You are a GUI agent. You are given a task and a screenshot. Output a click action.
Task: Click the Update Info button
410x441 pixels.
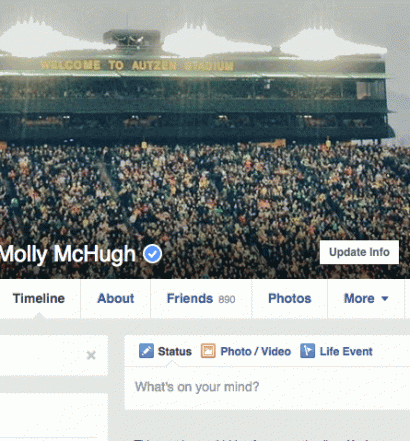(x=359, y=252)
